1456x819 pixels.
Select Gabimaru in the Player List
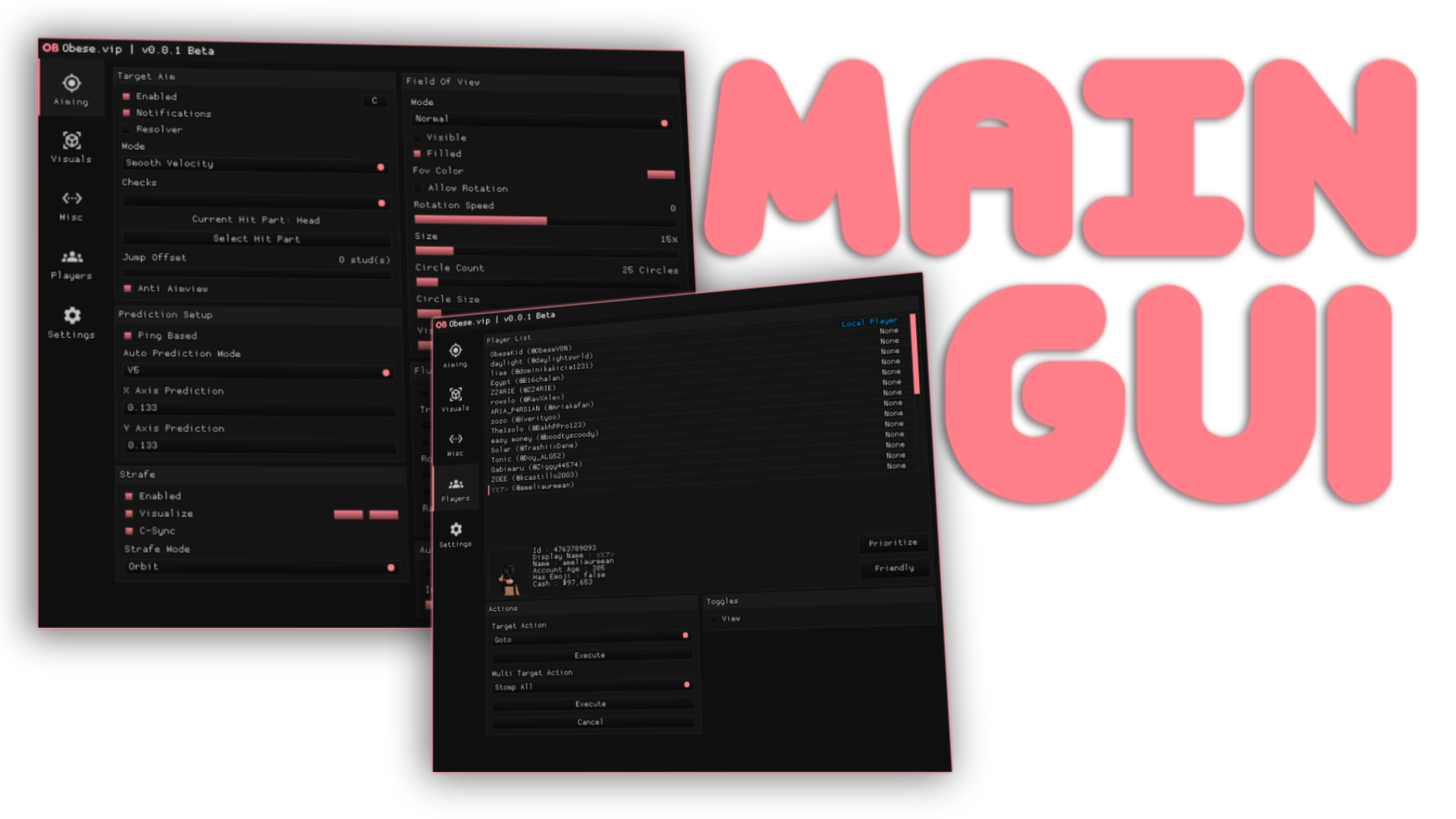coord(536,467)
